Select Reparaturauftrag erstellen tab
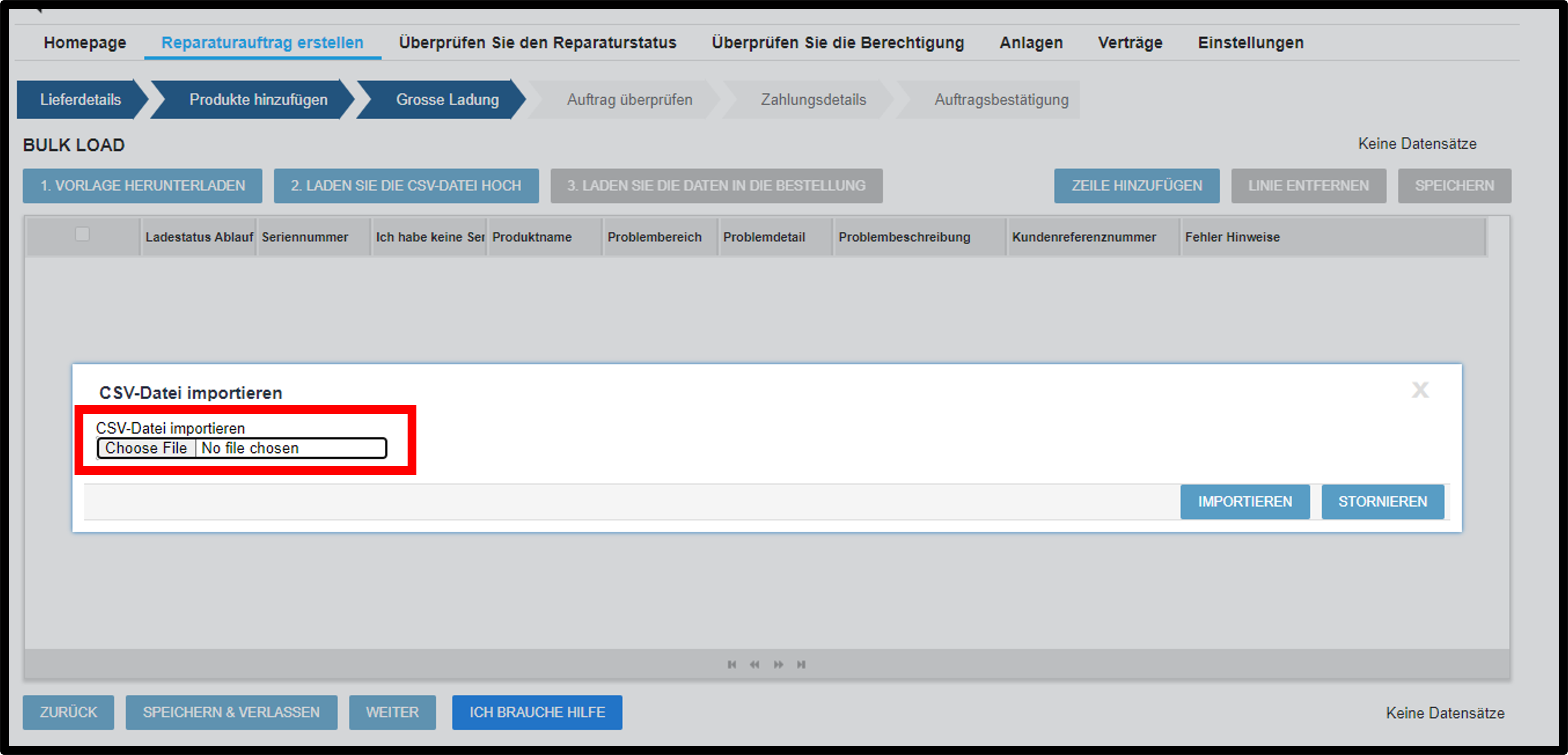 pos(262,43)
